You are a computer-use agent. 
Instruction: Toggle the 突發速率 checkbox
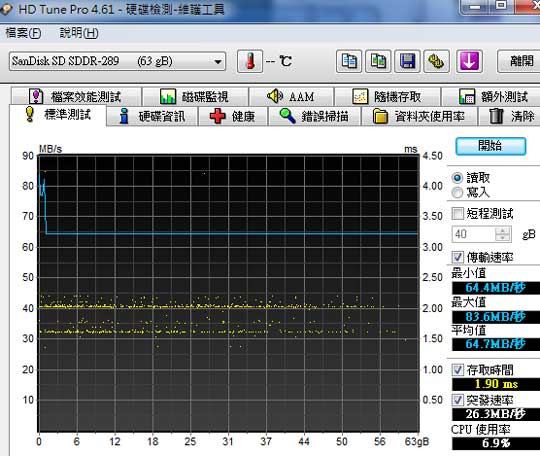click(x=458, y=400)
